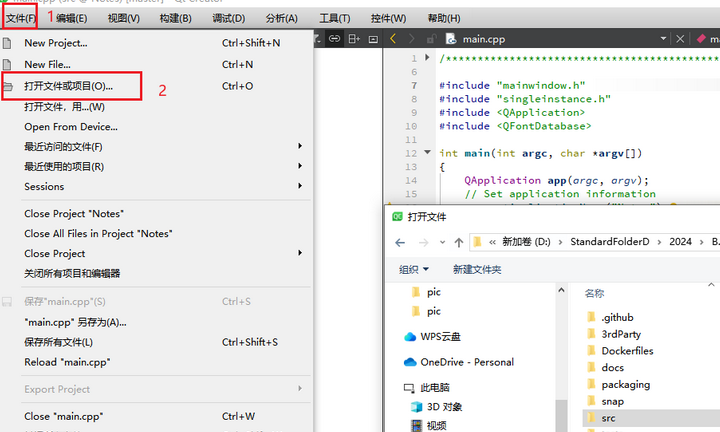The height and width of the screenshot is (432, 720).
Task: Choose Reload "main.cpp" entry
Action: click(157, 362)
